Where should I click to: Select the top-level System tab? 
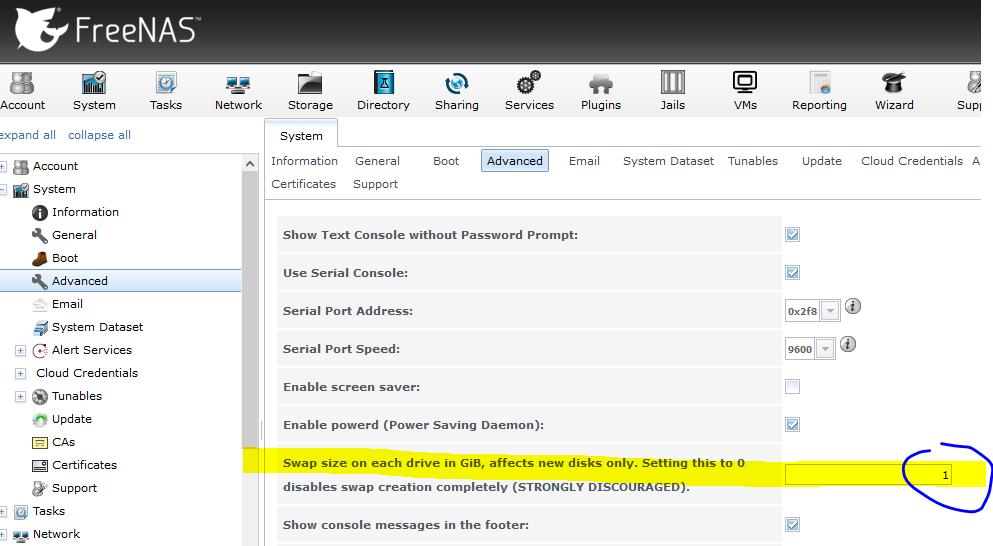pos(301,136)
